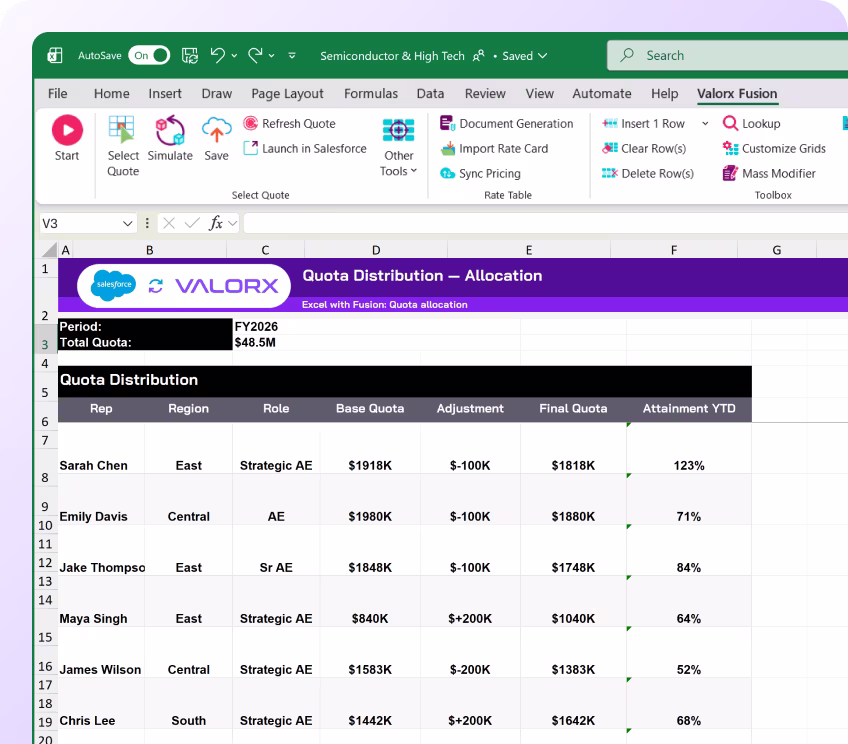
Task: Cancel the formula bar entry
Action: 169,223
